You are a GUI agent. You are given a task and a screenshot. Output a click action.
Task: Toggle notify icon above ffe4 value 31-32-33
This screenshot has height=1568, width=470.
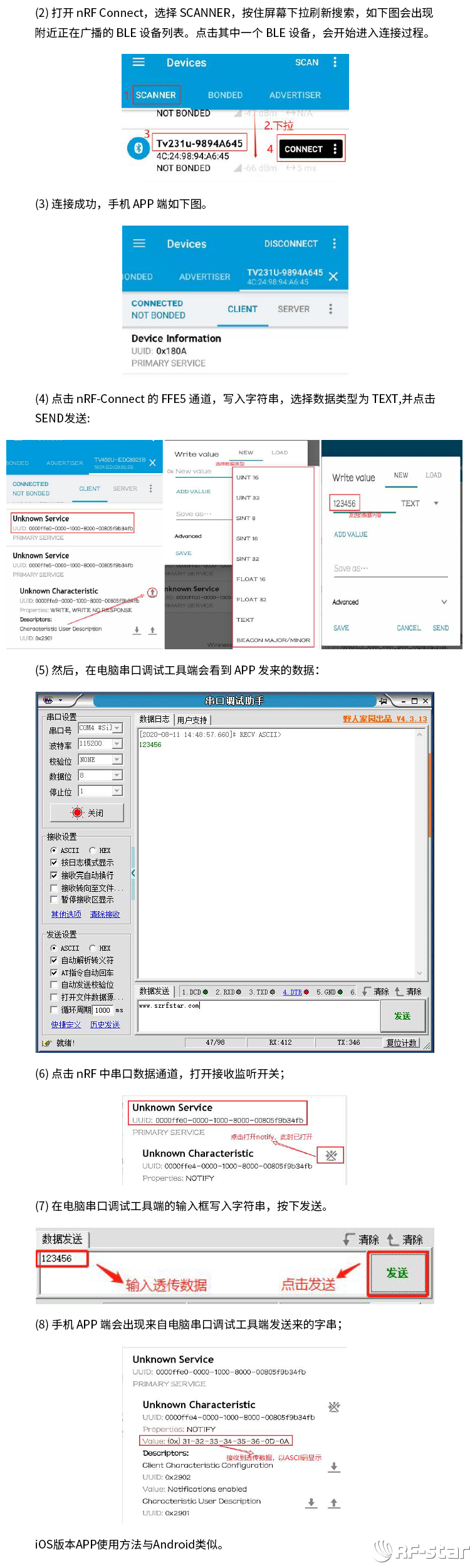pos(334,1407)
